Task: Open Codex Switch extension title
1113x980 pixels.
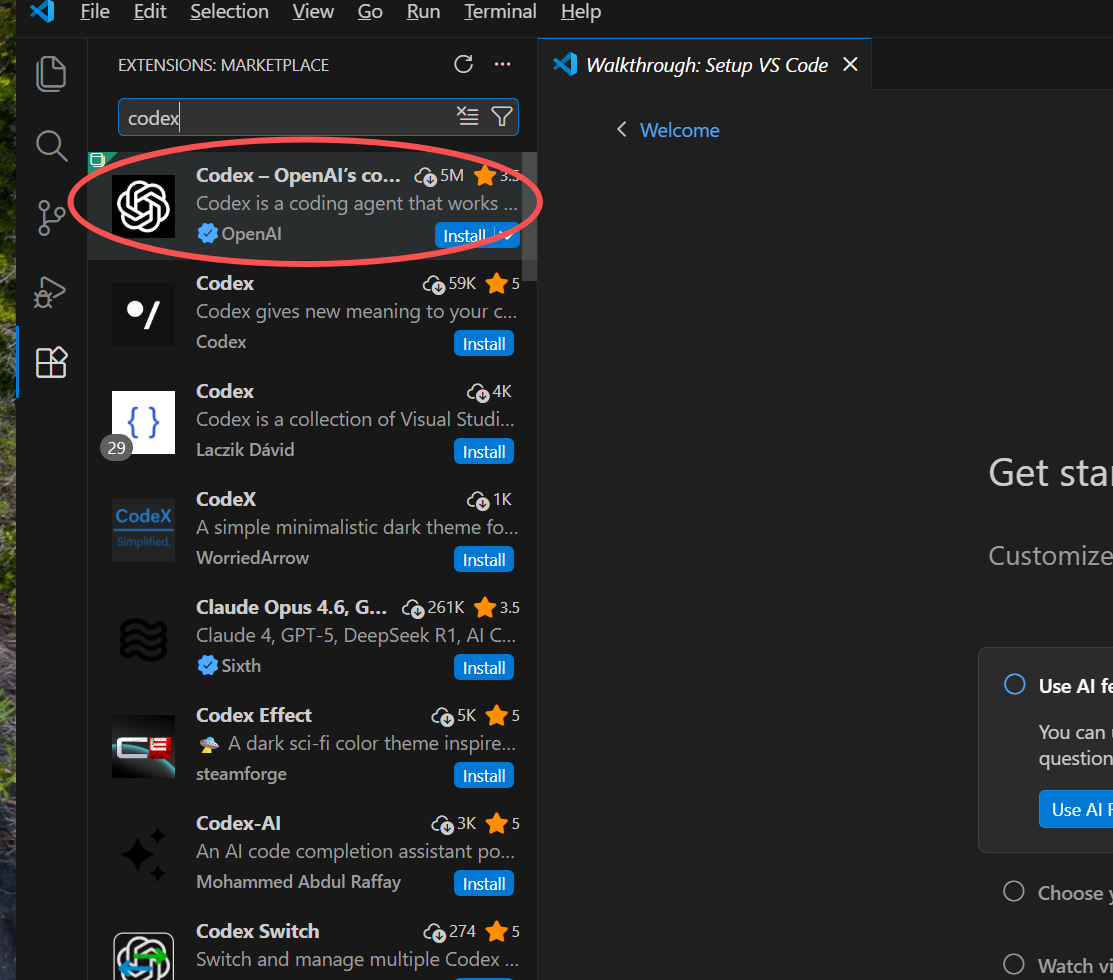Action: (x=258, y=931)
